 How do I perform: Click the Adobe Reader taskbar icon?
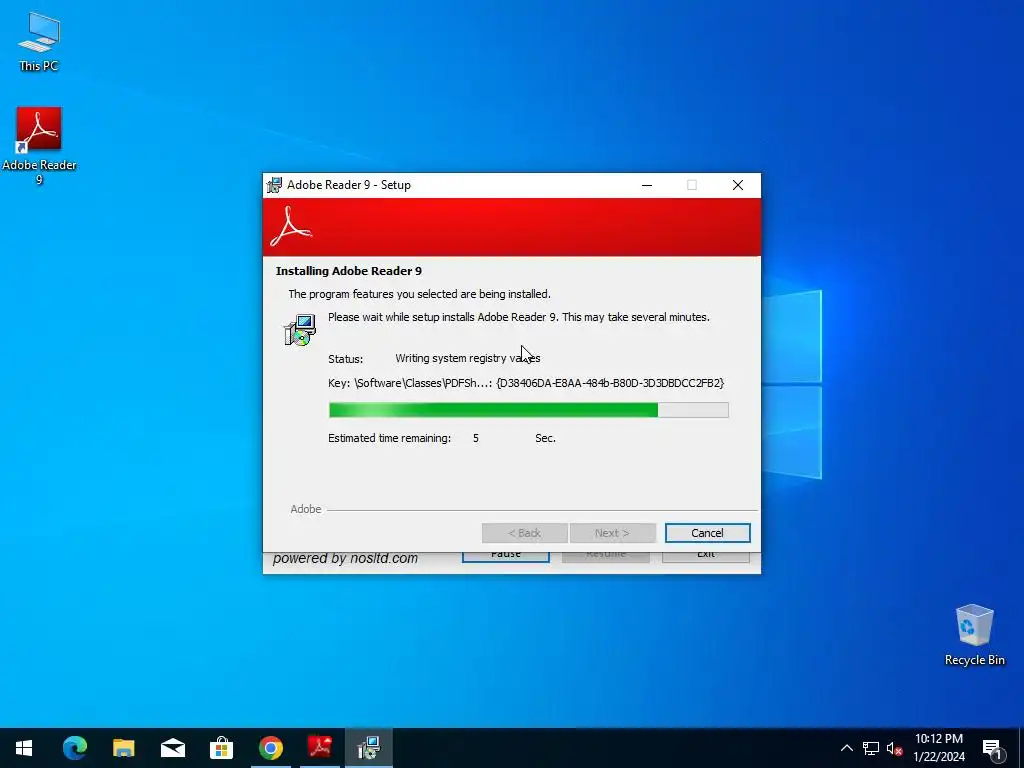pos(320,748)
